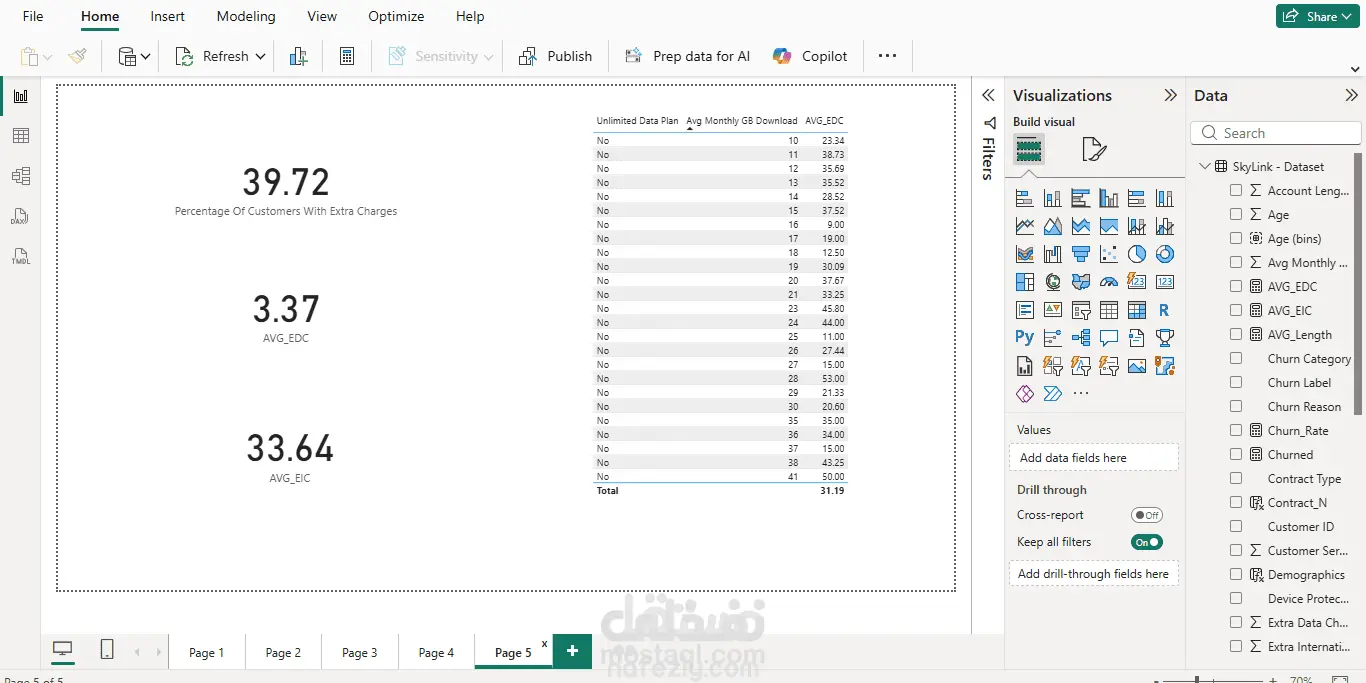The image size is (1366, 683).
Task: Open the Paste dropdown arrow
Action: pyautogui.click(x=48, y=57)
